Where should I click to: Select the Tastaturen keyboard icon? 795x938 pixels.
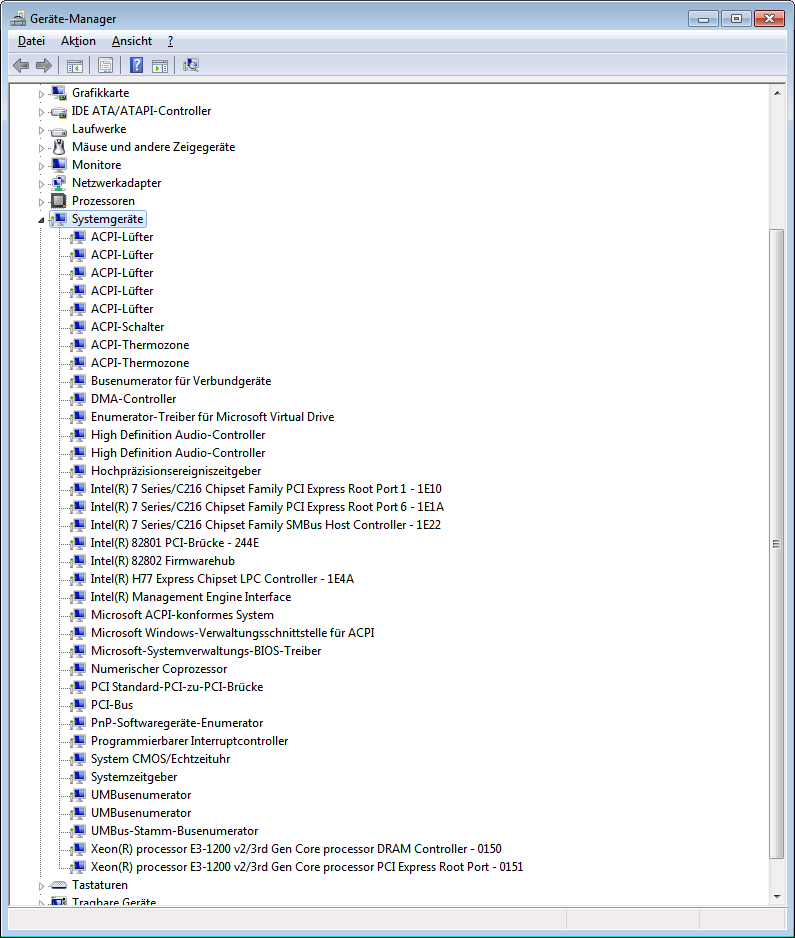(59, 885)
